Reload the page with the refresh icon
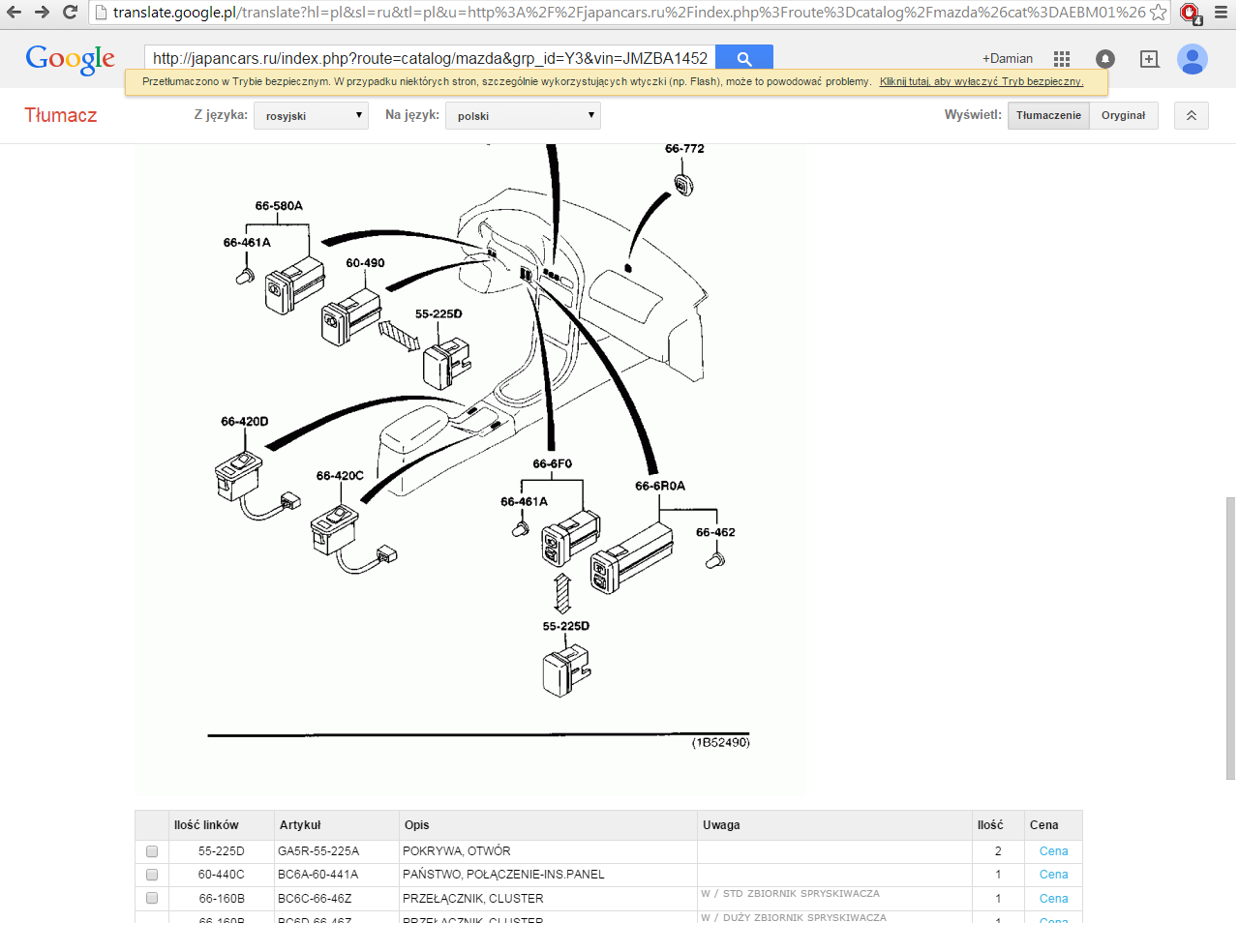The width and height of the screenshot is (1239, 952). click(70, 13)
